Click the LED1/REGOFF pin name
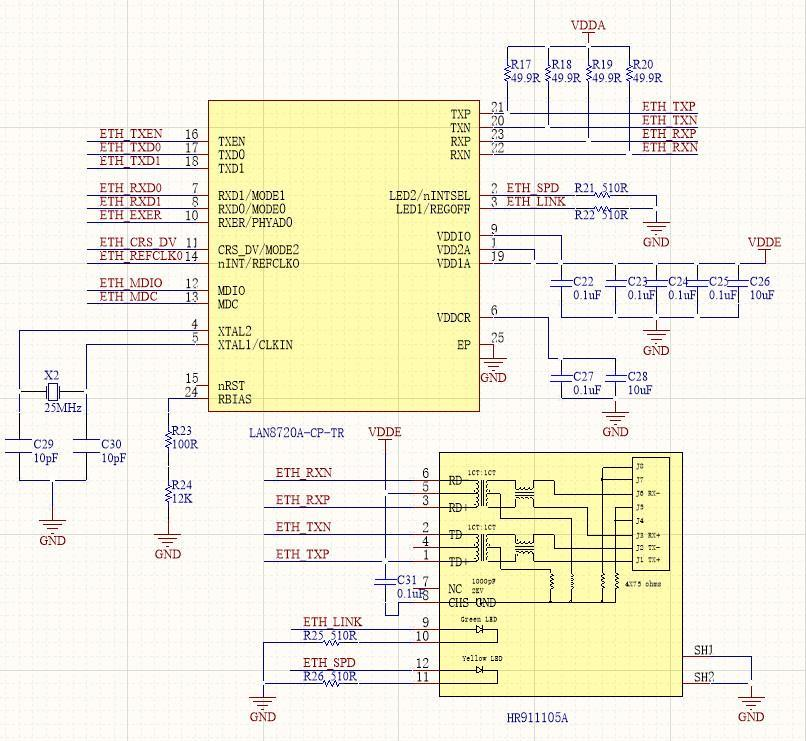Screen dimensions: 806x741 pos(433,209)
